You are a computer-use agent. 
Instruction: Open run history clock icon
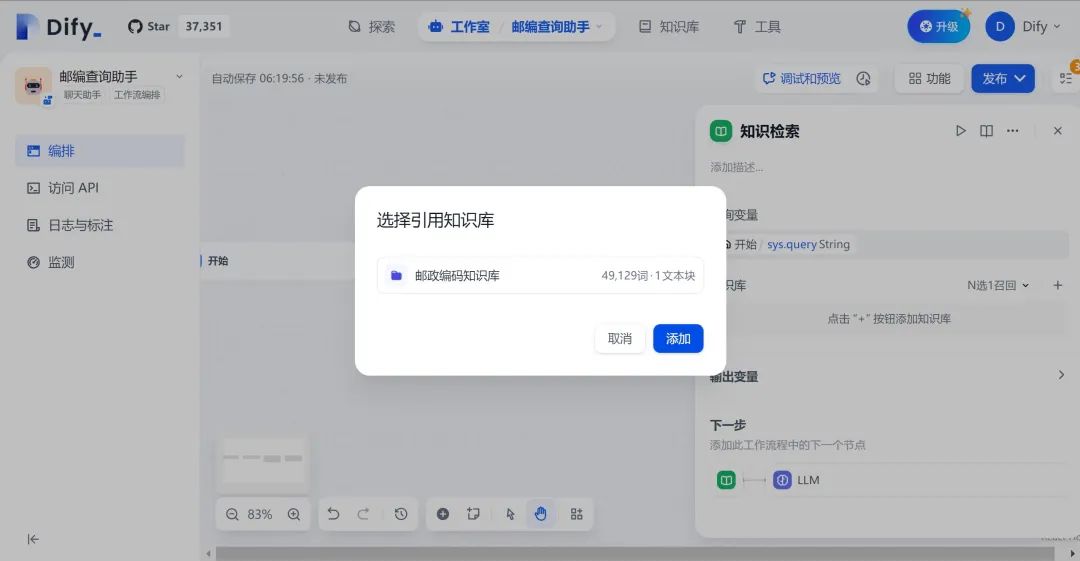pos(864,79)
